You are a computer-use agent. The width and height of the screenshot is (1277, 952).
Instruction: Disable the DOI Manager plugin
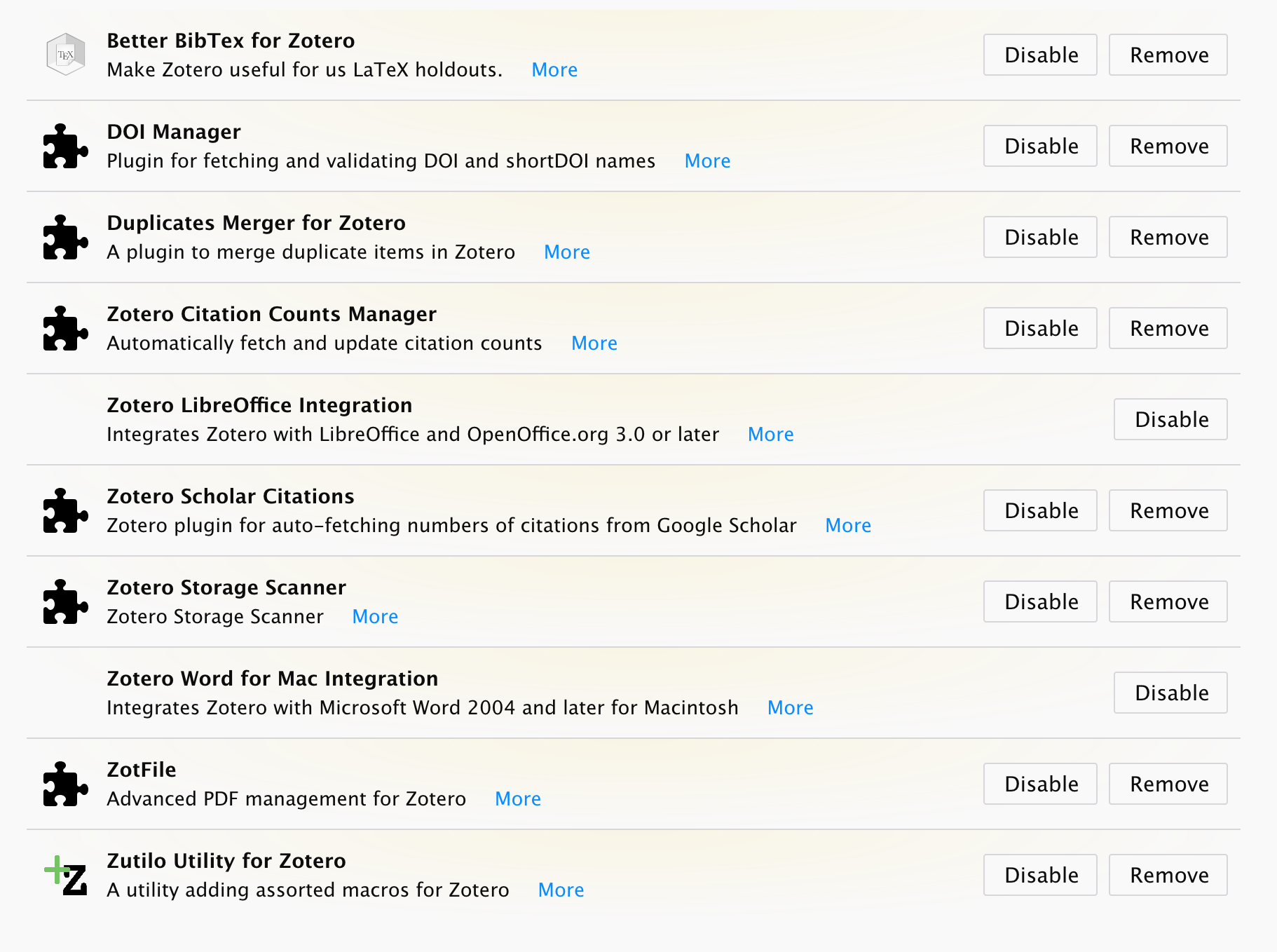coord(1040,146)
